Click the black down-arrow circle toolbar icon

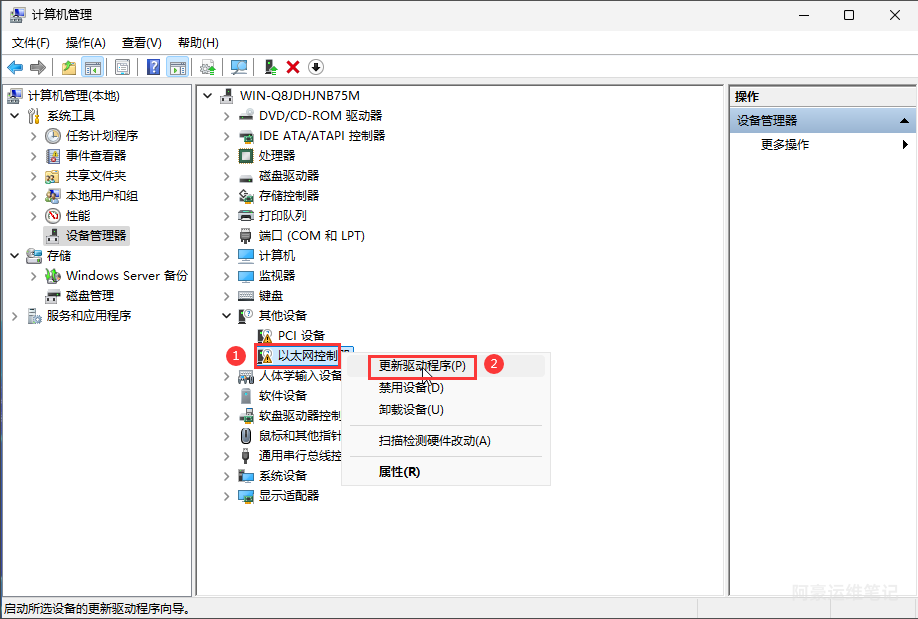316,67
